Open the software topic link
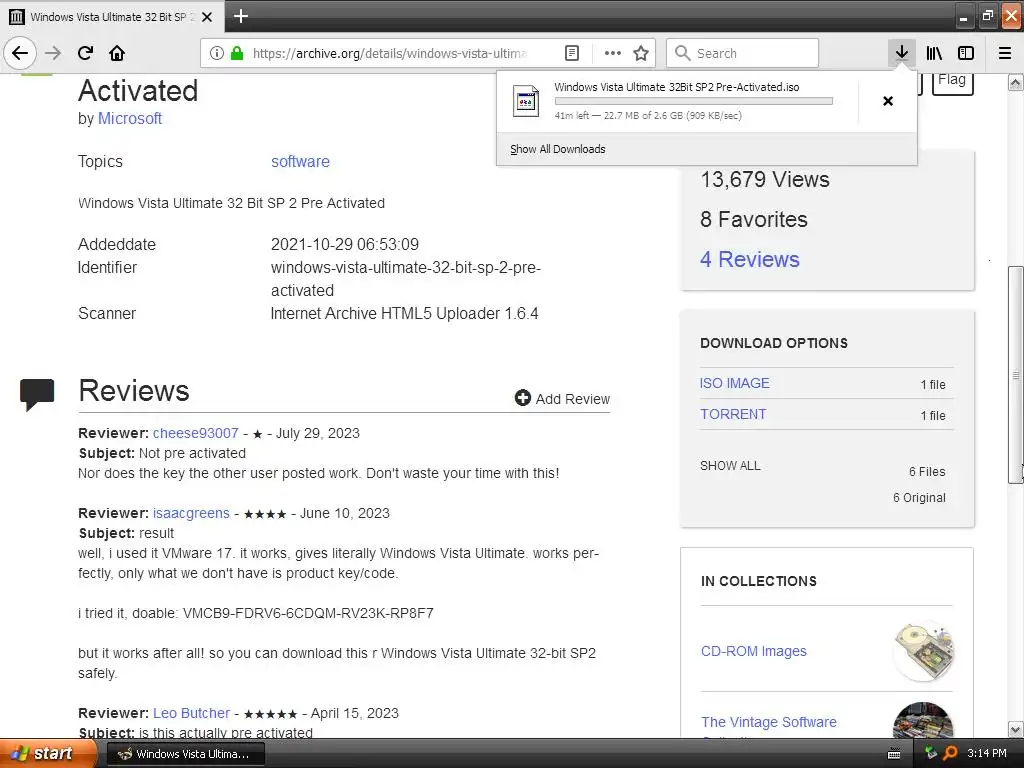 click(300, 161)
